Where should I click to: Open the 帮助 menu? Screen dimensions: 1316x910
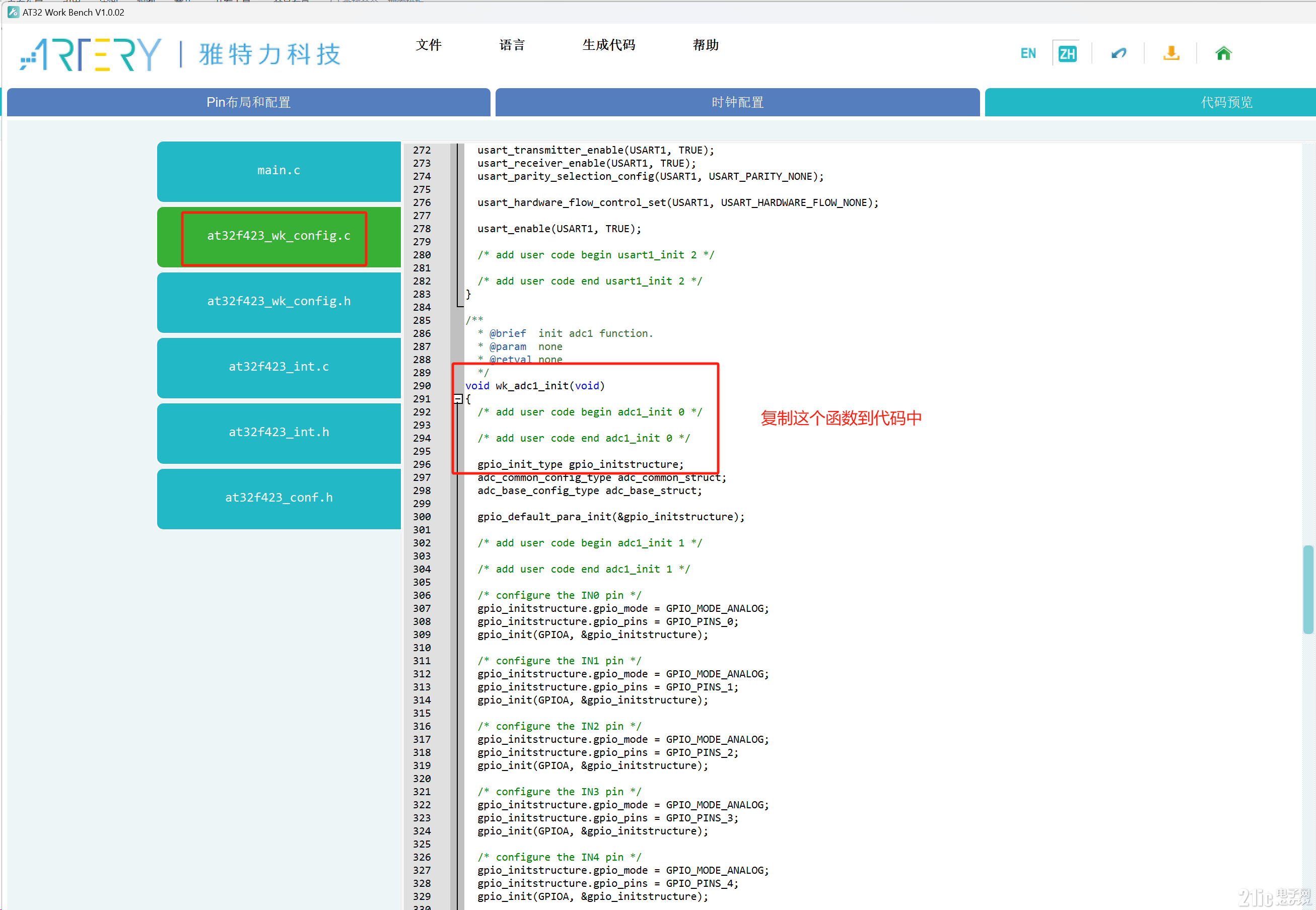pyautogui.click(x=705, y=45)
